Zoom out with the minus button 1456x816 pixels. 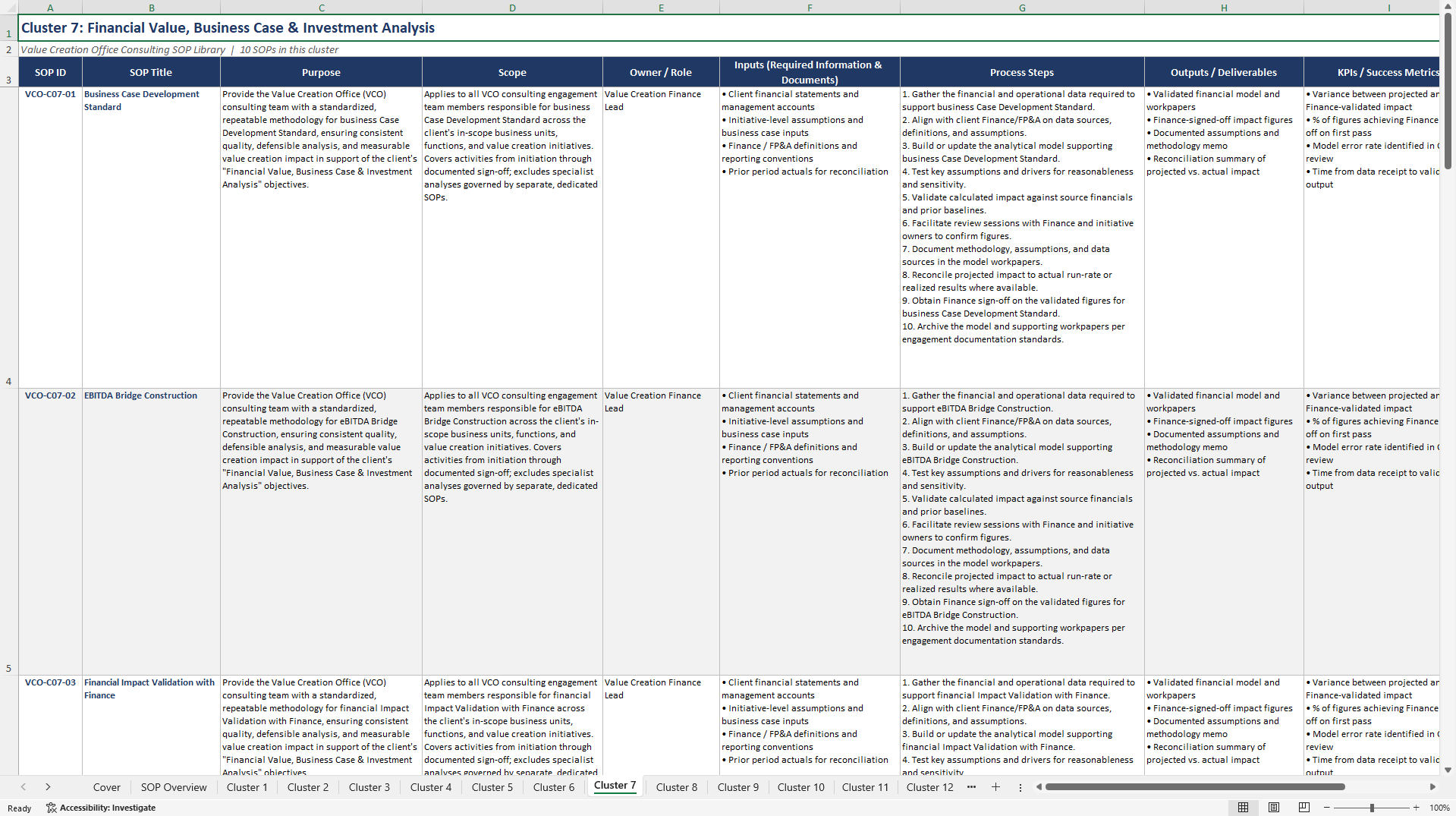1326,808
